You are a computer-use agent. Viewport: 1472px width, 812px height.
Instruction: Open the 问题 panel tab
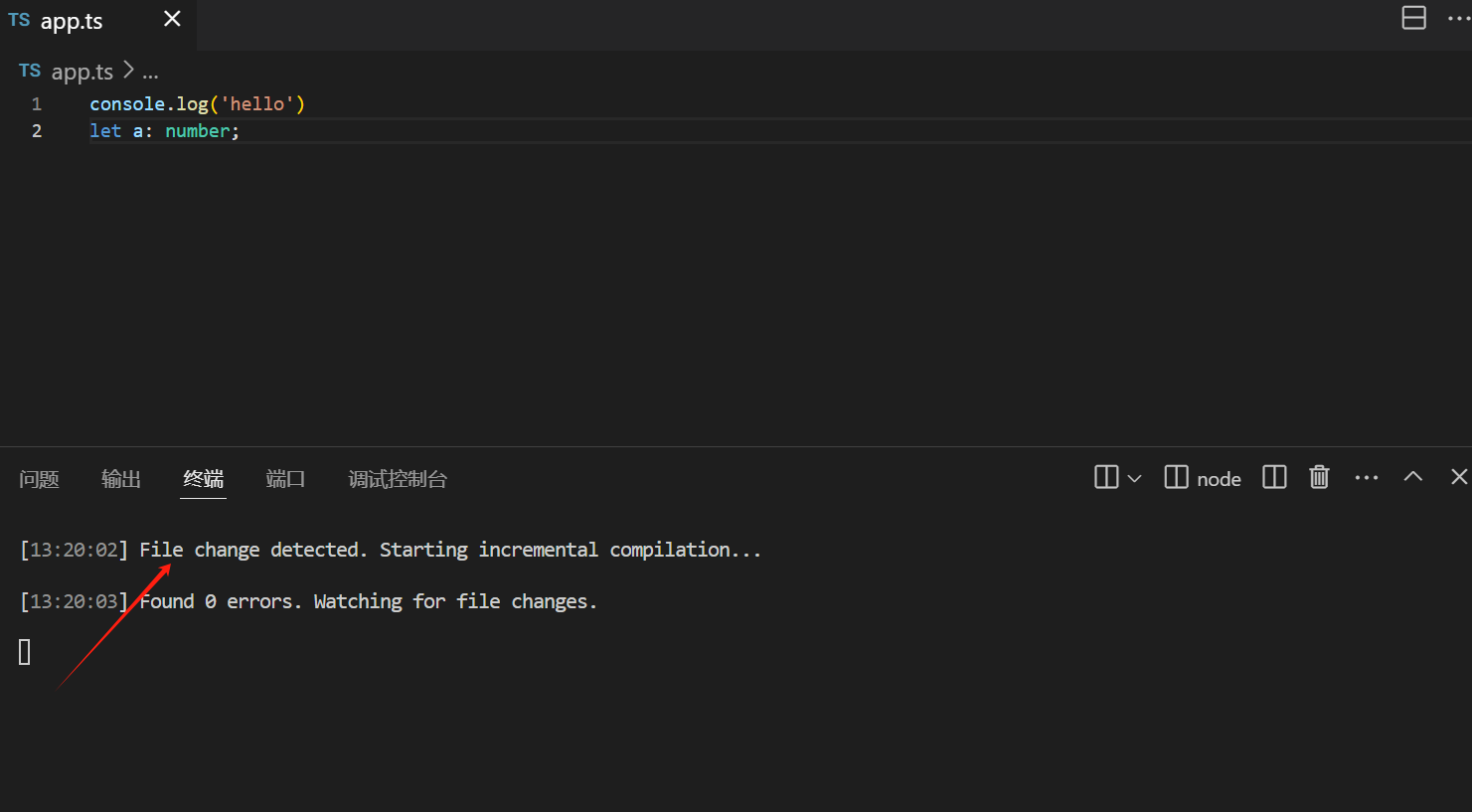39,479
